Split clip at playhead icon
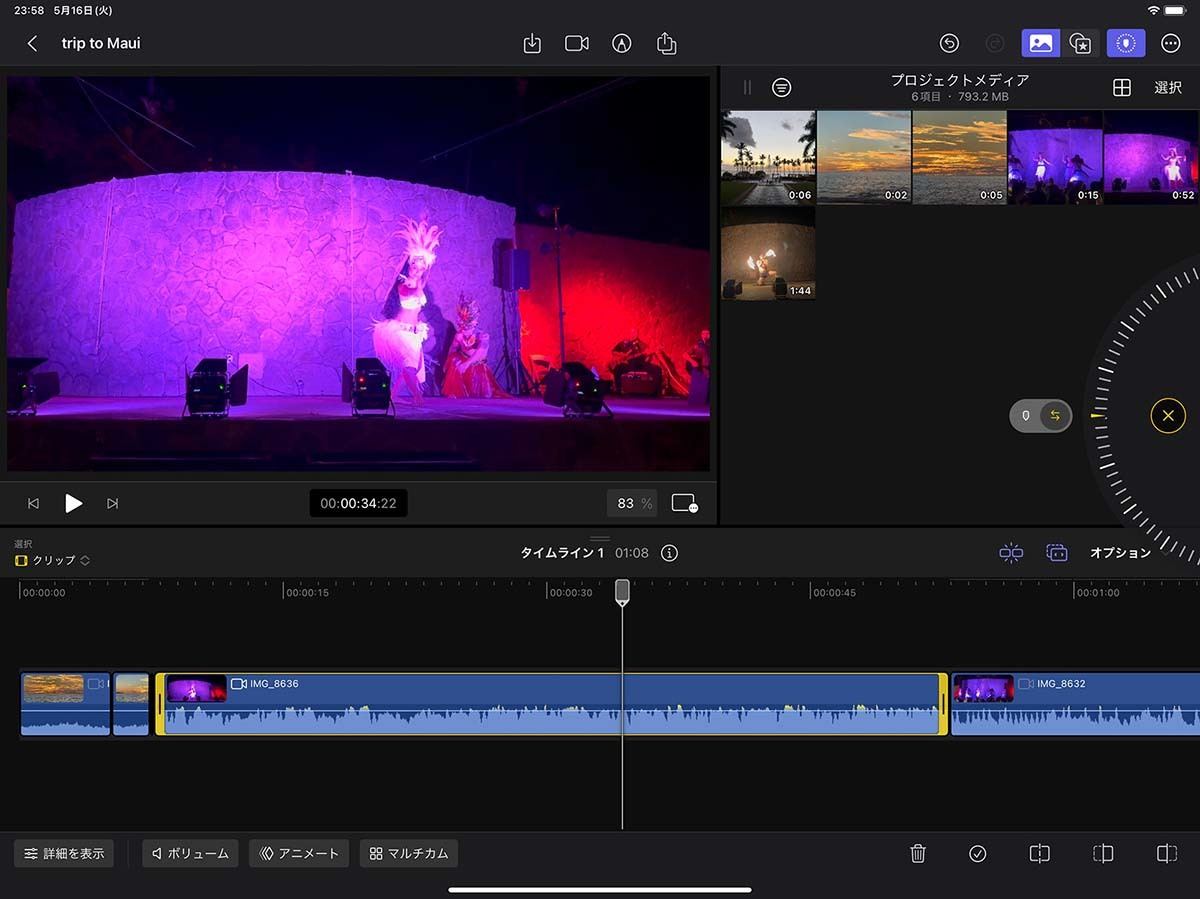Image resolution: width=1200 pixels, height=899 pixels. [x=1040, y=853]
